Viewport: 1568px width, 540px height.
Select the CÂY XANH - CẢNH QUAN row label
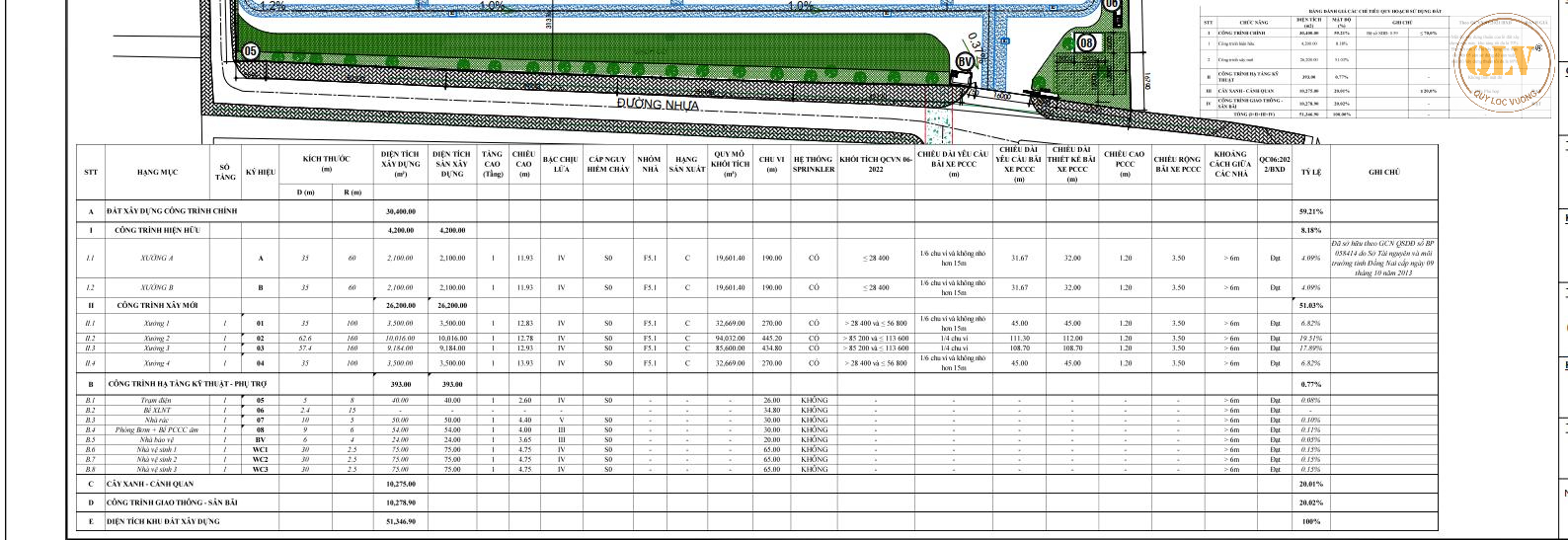click(x=151, y=484)
